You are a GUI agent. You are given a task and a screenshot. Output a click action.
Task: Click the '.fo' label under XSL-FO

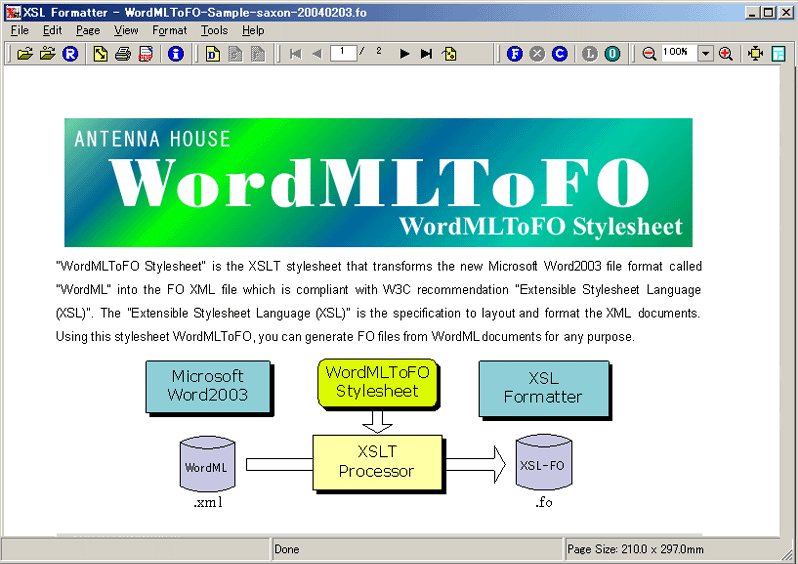(x=544, y=502)
